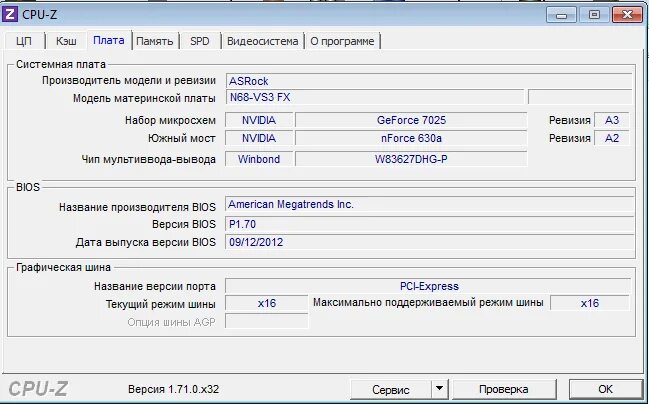
Task: Open the SPD tab
Action: coord(200,41)
